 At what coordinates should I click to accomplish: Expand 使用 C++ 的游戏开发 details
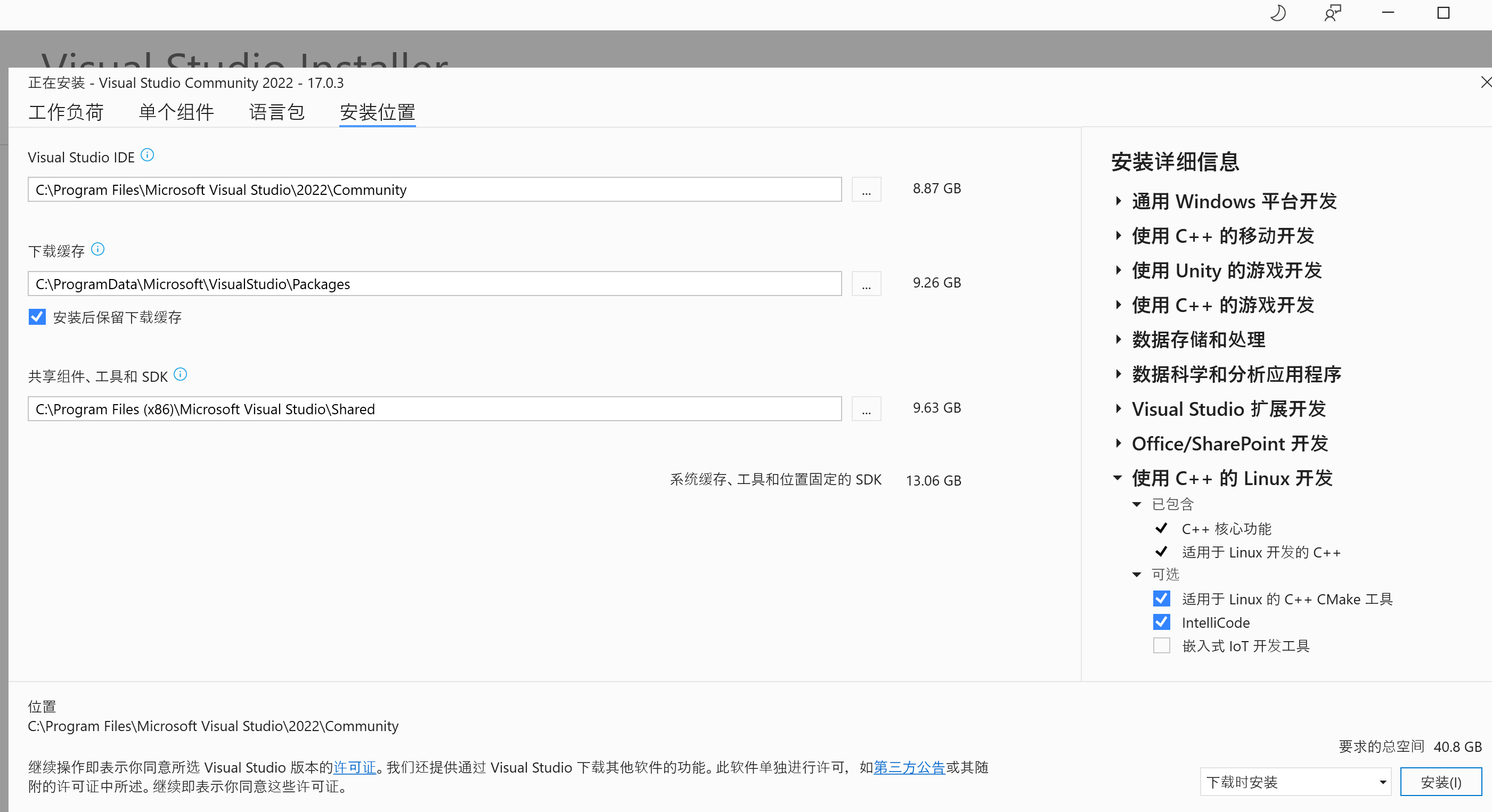coord(1119,305)
